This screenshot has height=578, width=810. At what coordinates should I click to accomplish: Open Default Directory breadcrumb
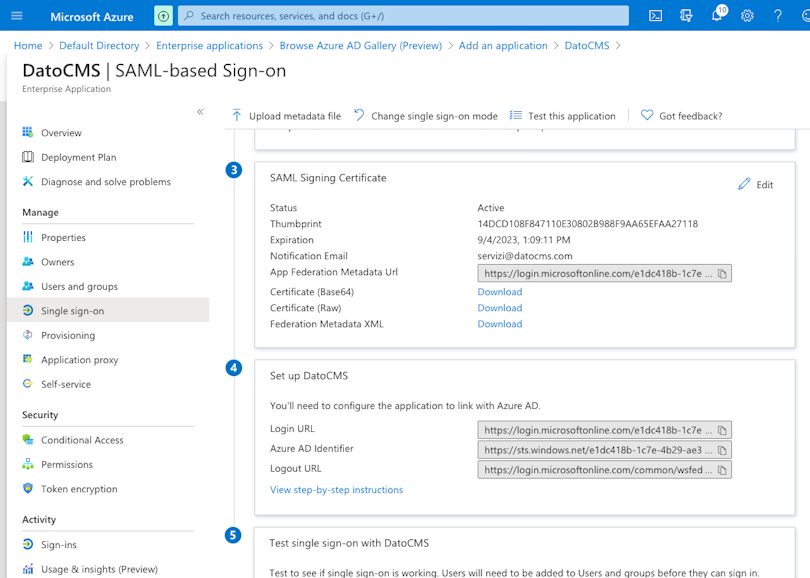point(99,45)
